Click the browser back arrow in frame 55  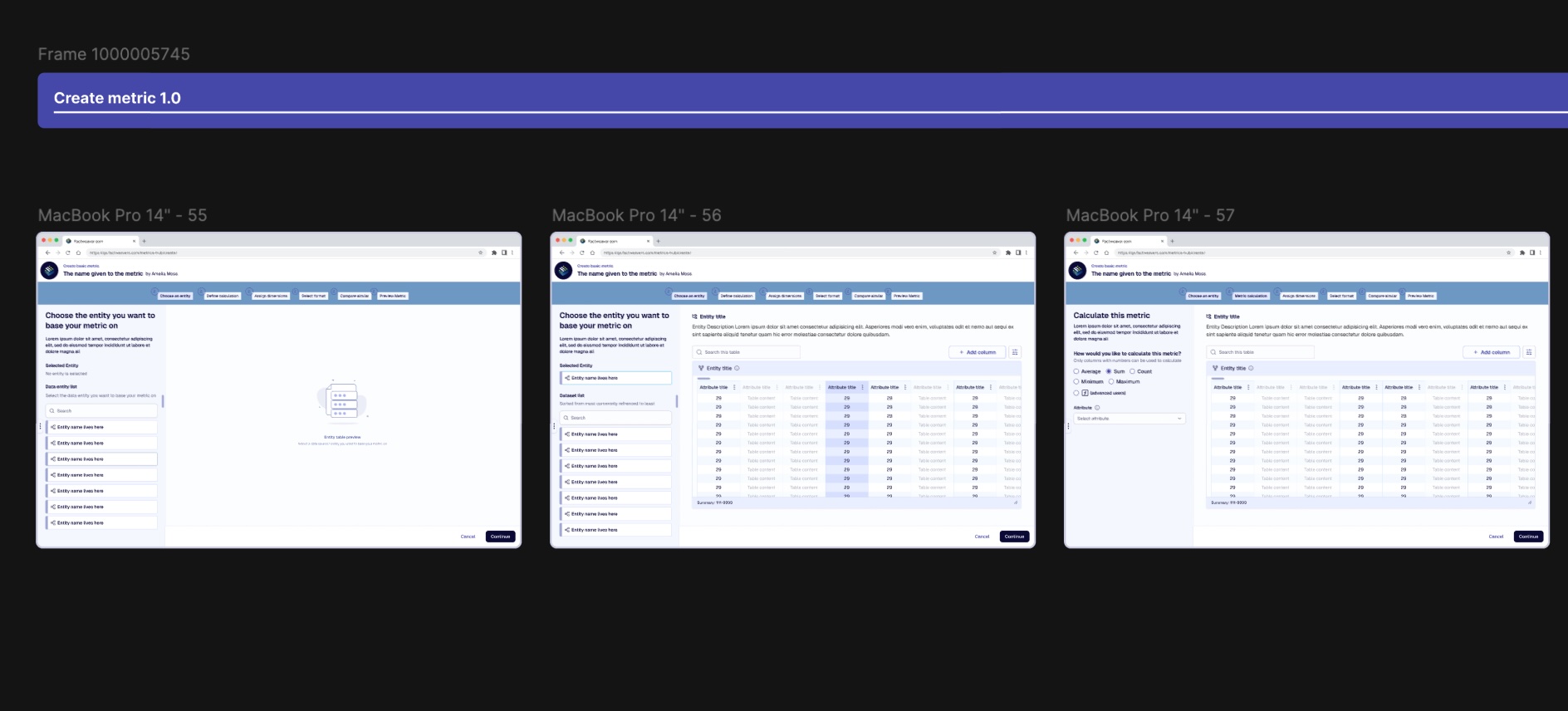point(47,253)
